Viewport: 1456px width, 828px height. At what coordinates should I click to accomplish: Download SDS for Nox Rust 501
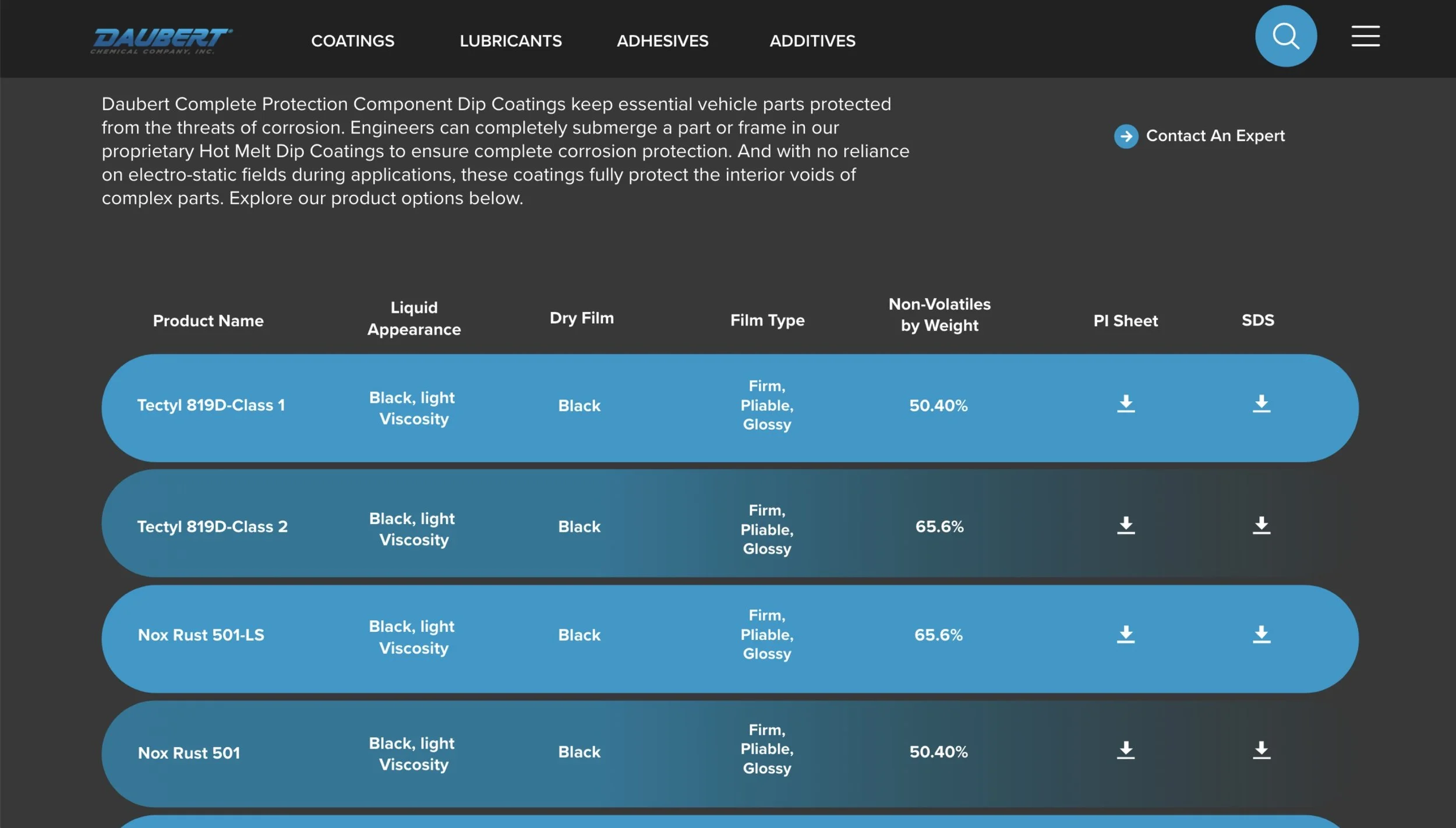[x=1261, y=750]
